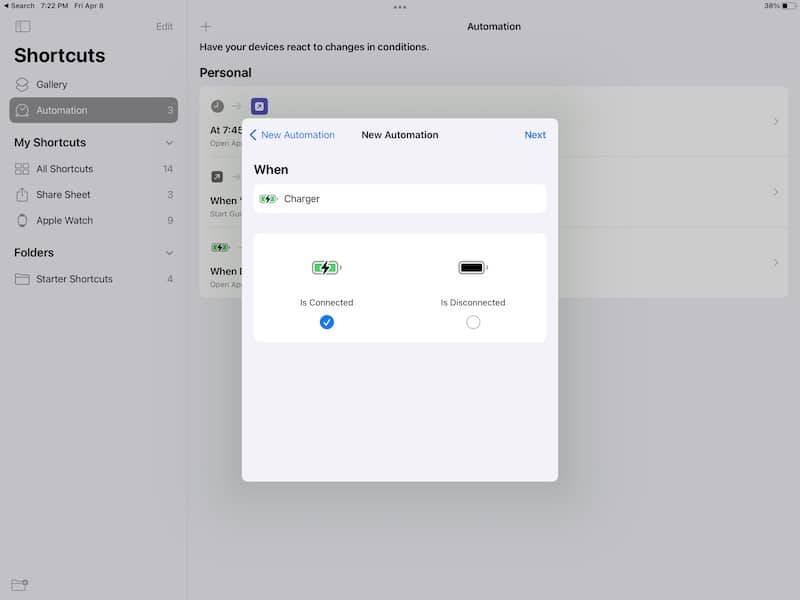Tap the Gallery stack icon
800x600 pixels.
pos(22,85)
